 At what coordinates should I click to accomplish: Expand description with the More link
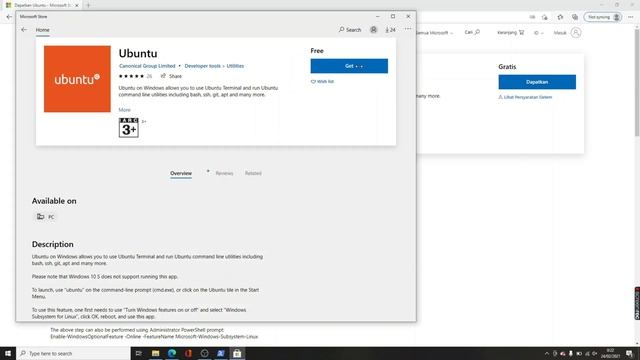[124, 110]
